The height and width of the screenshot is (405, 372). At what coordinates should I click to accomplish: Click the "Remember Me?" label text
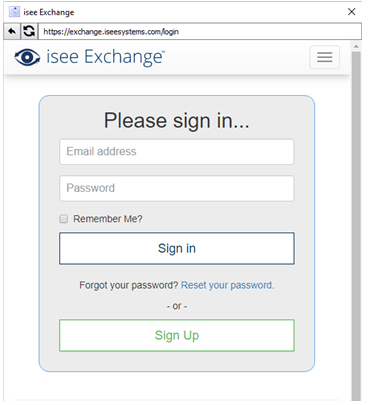point(108,219)
